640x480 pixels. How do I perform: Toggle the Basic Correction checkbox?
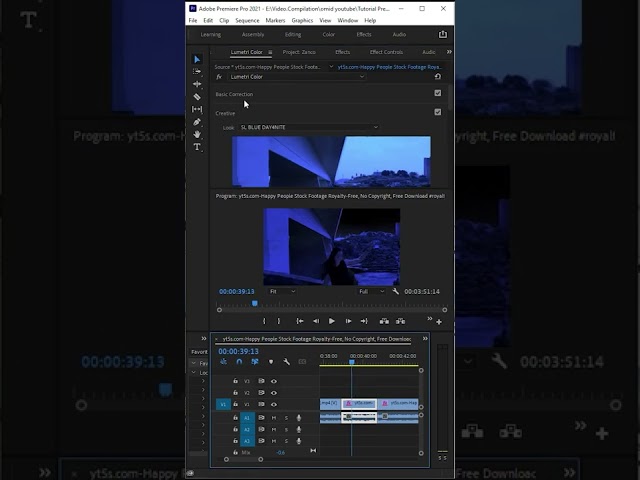(x=438, y=93)
